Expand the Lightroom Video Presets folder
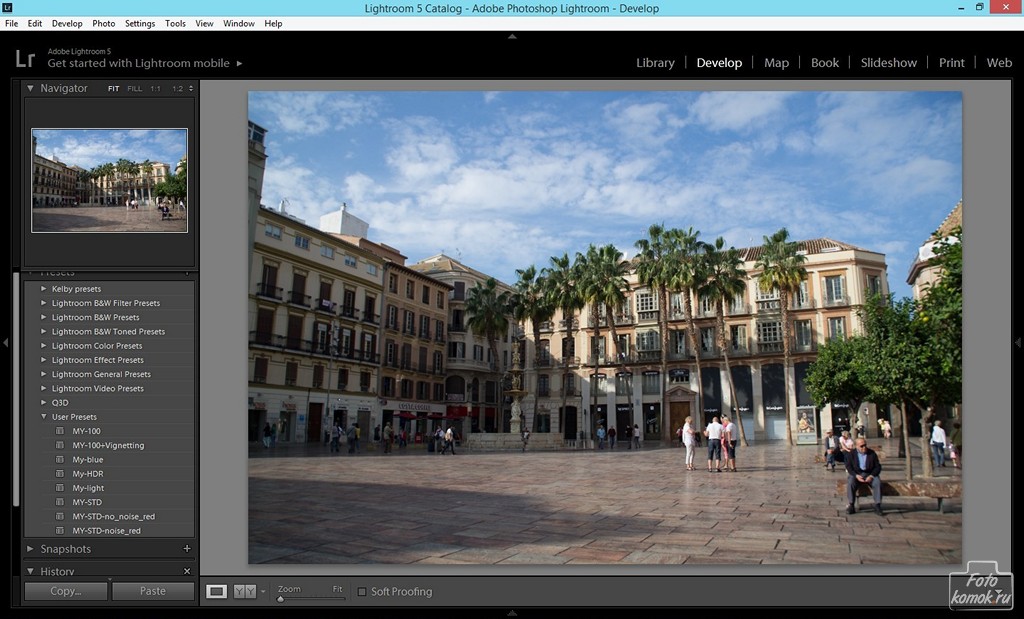Viewport: 1024px width, 619px height. pyautogui.click(x=44, y=388)
